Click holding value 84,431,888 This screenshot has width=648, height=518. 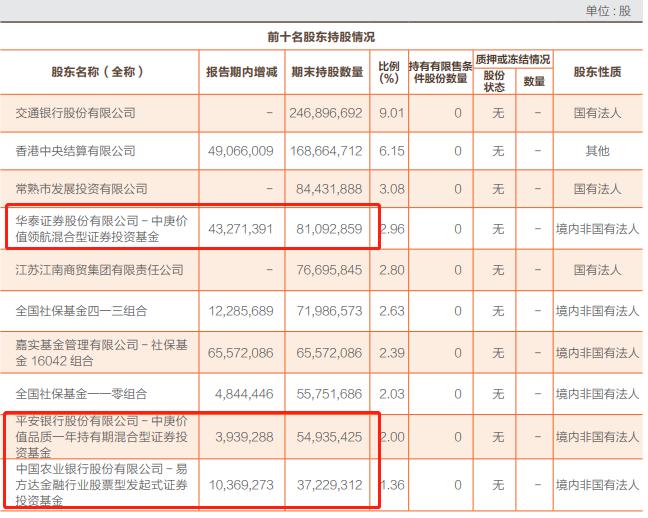coord(329,189)
